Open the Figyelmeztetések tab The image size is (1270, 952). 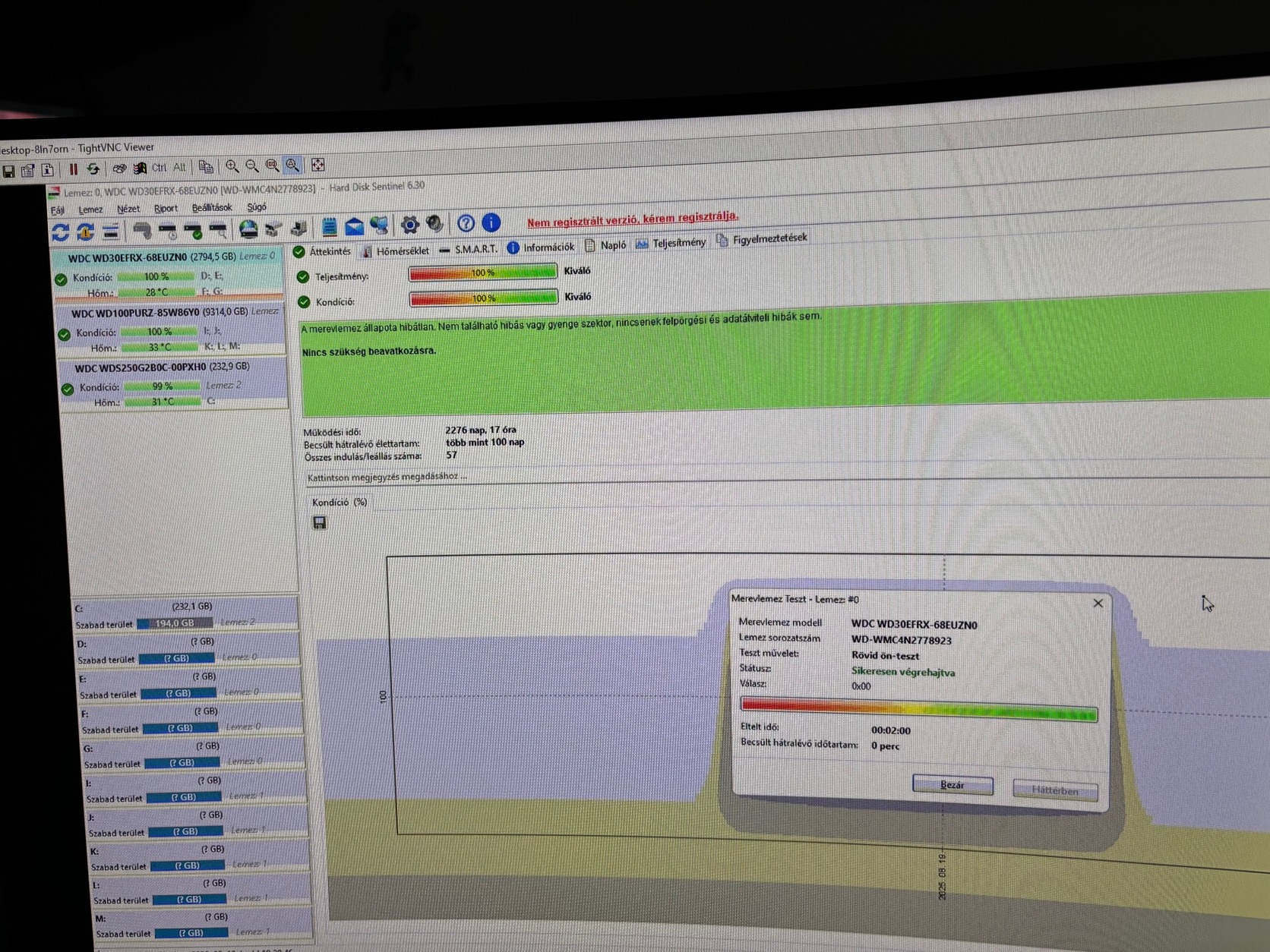pos(761,240)
